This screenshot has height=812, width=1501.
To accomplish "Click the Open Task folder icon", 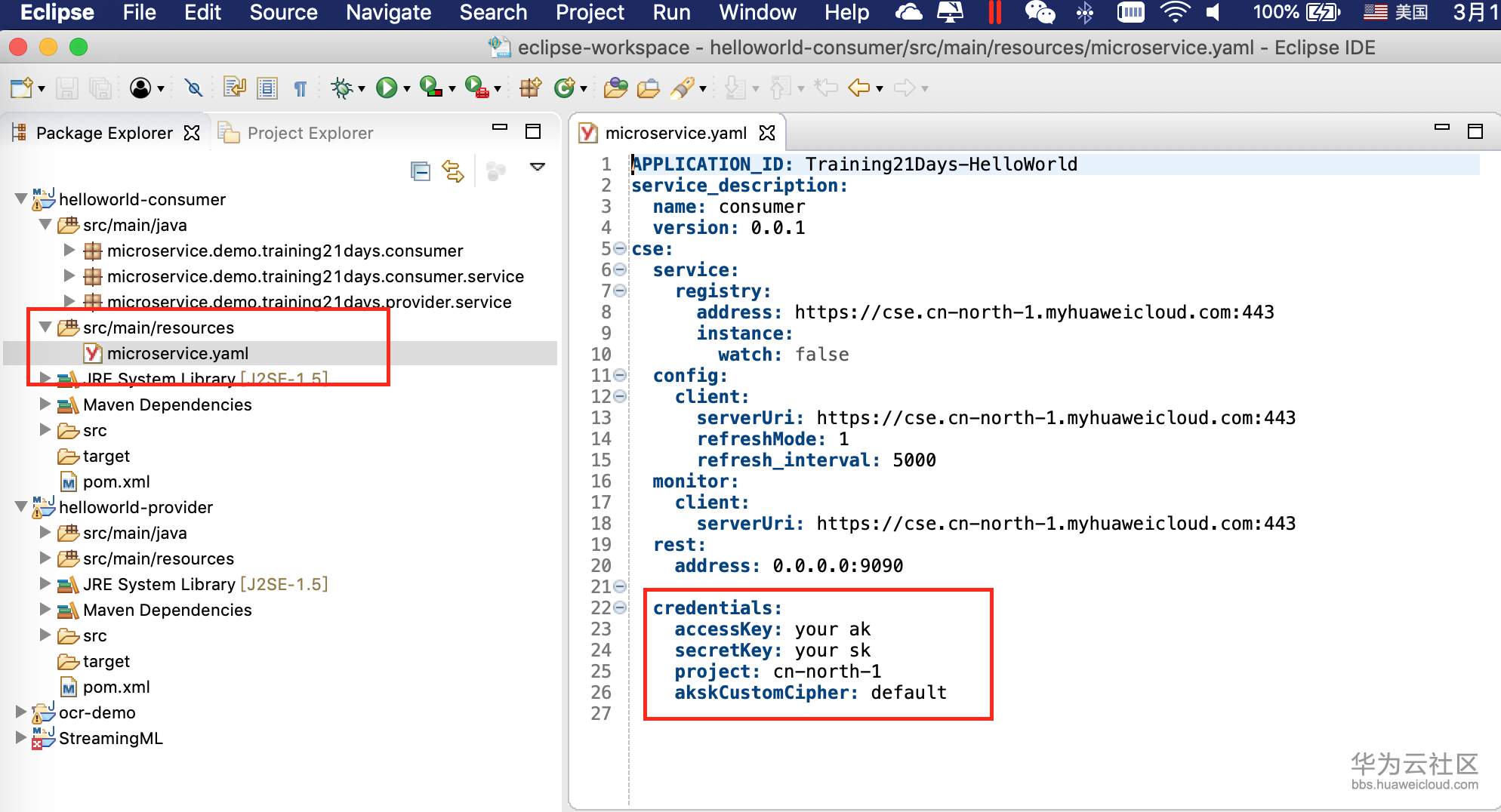I will click(648, 88).
